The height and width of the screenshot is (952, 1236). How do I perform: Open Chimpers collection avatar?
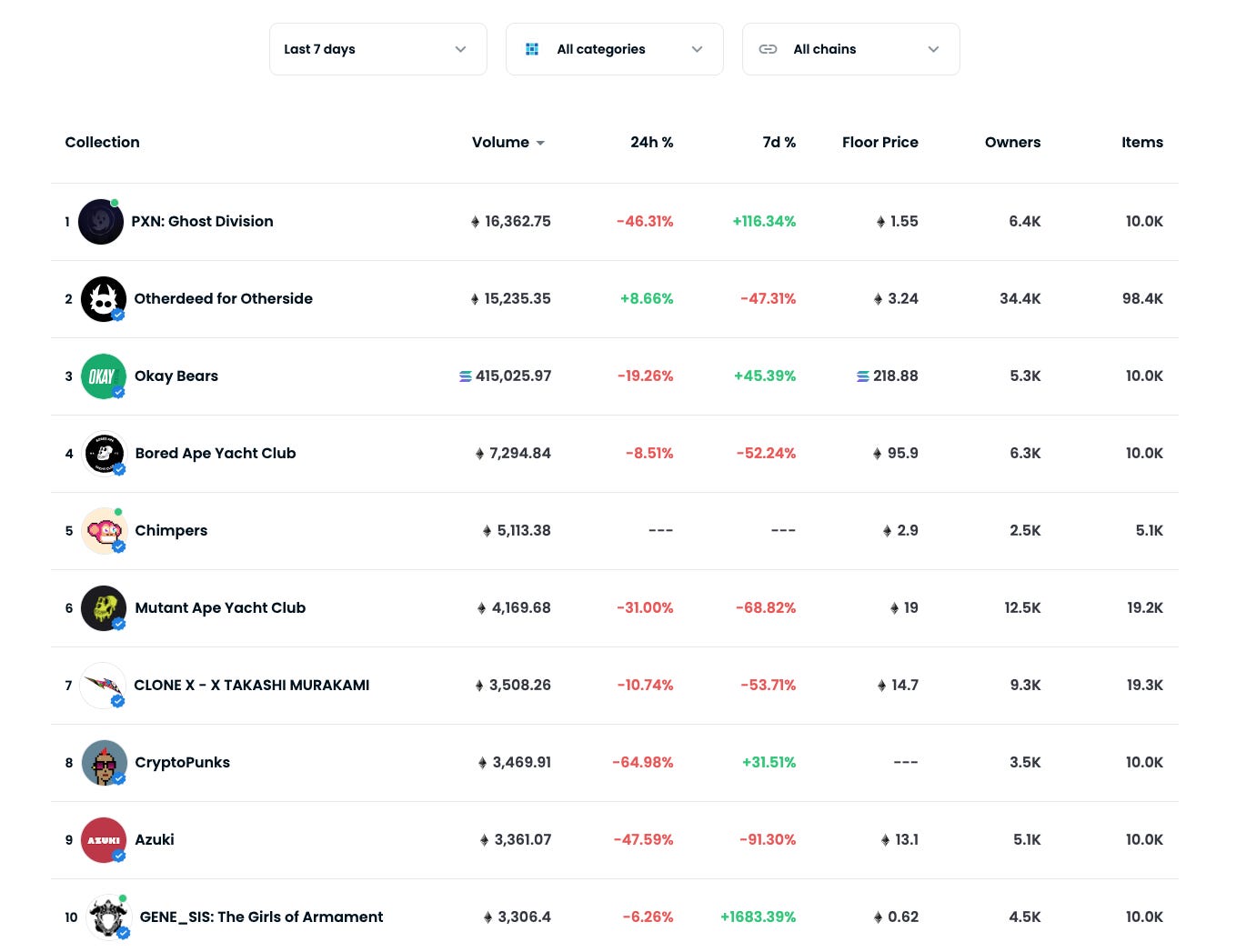pos(104,531)
